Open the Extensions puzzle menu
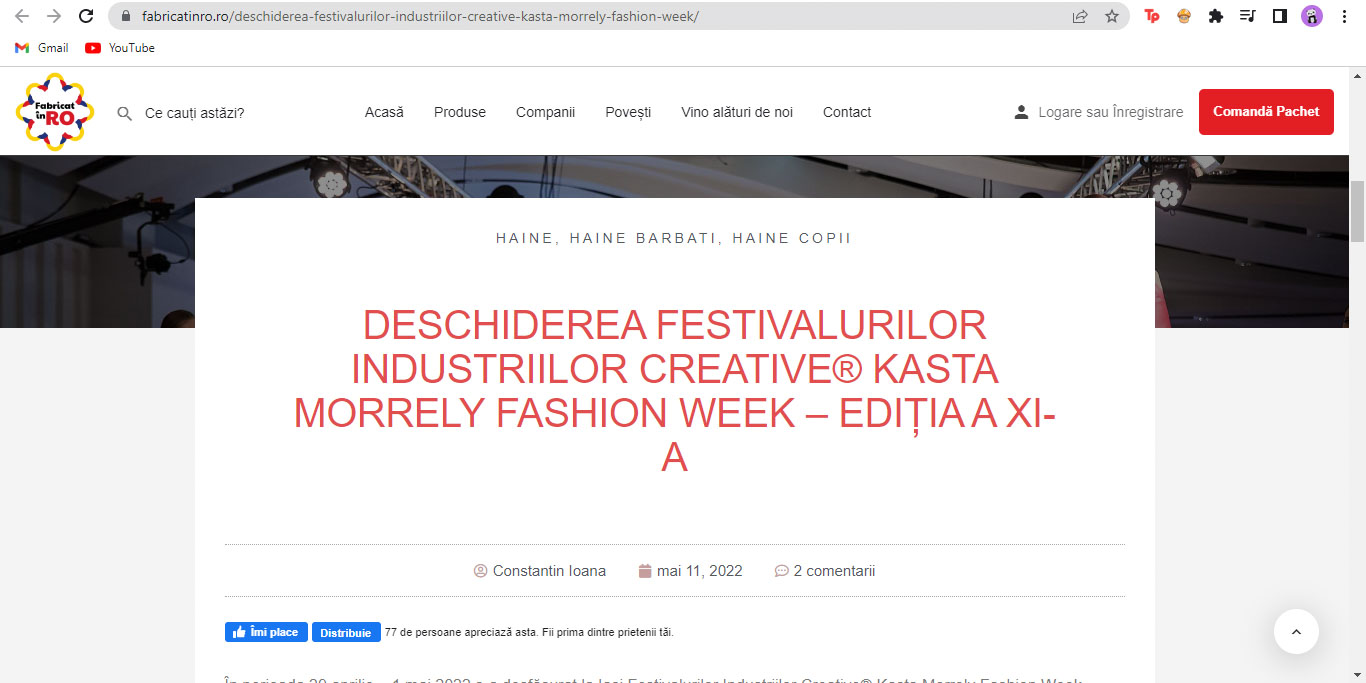 pos(1216,16)
